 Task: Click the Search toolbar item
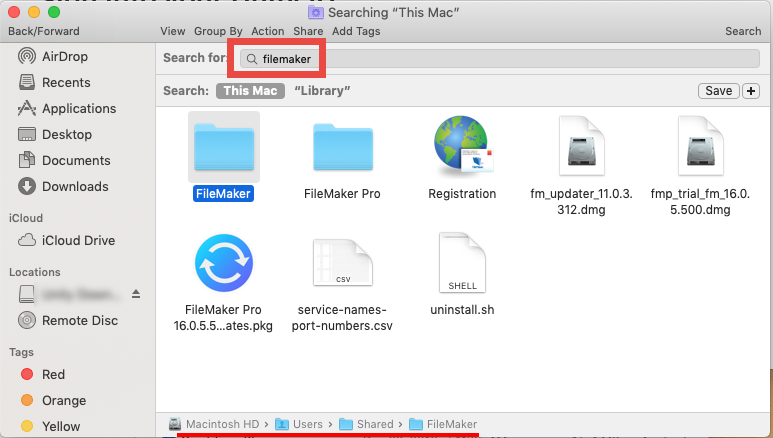click(743, 31)
